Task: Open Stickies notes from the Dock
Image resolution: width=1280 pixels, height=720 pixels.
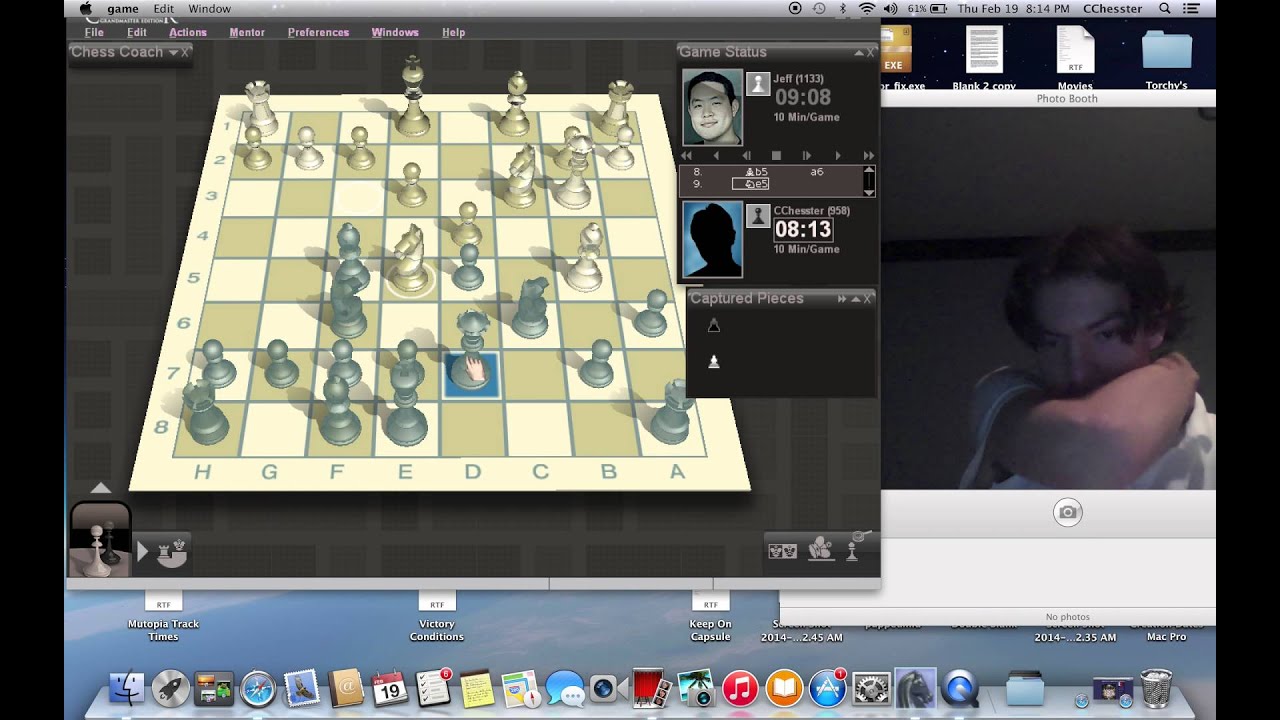Action: pyautogui.click(x=477, y=689)
